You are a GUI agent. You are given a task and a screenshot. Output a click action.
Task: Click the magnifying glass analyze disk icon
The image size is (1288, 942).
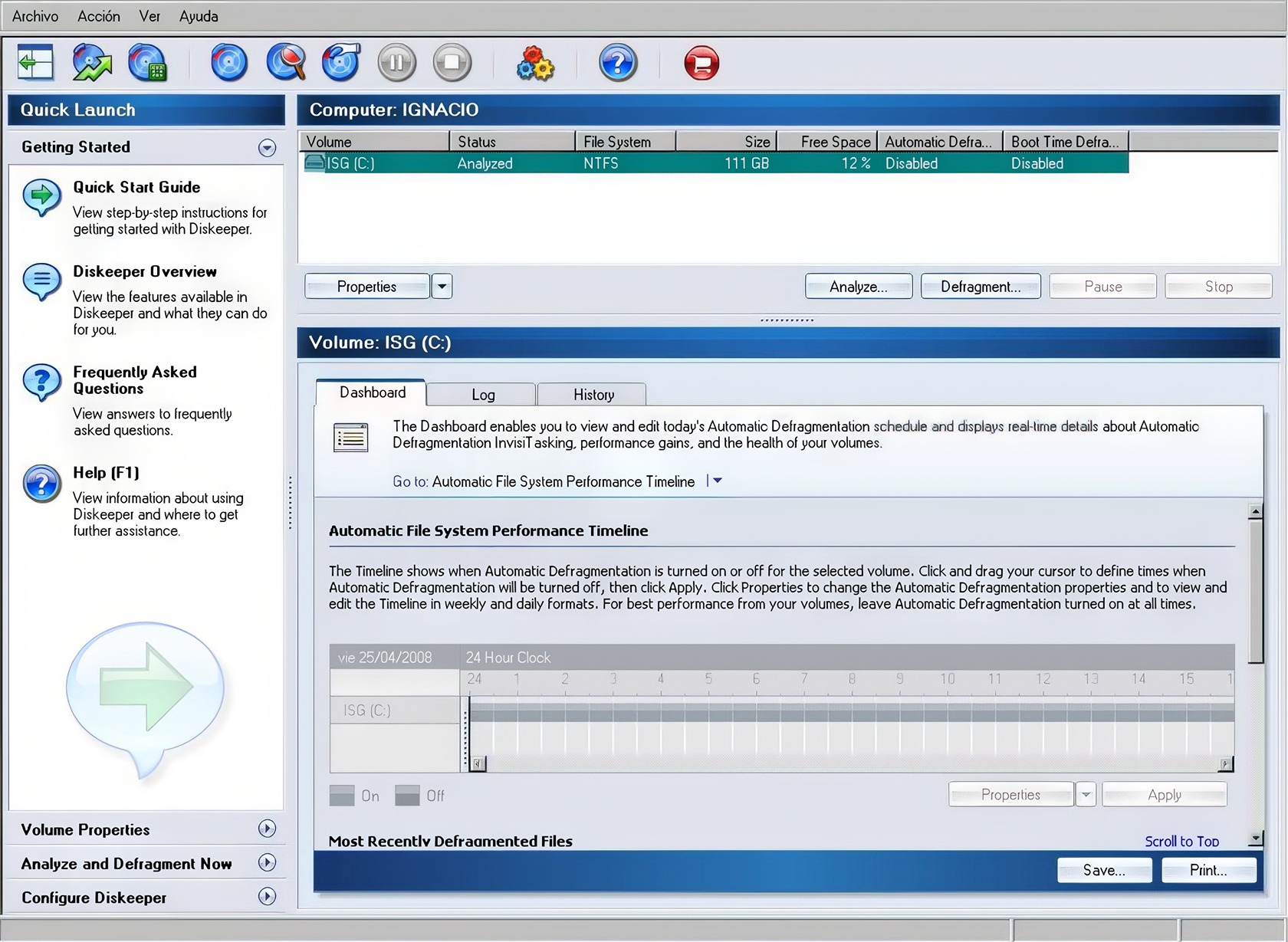285,63
